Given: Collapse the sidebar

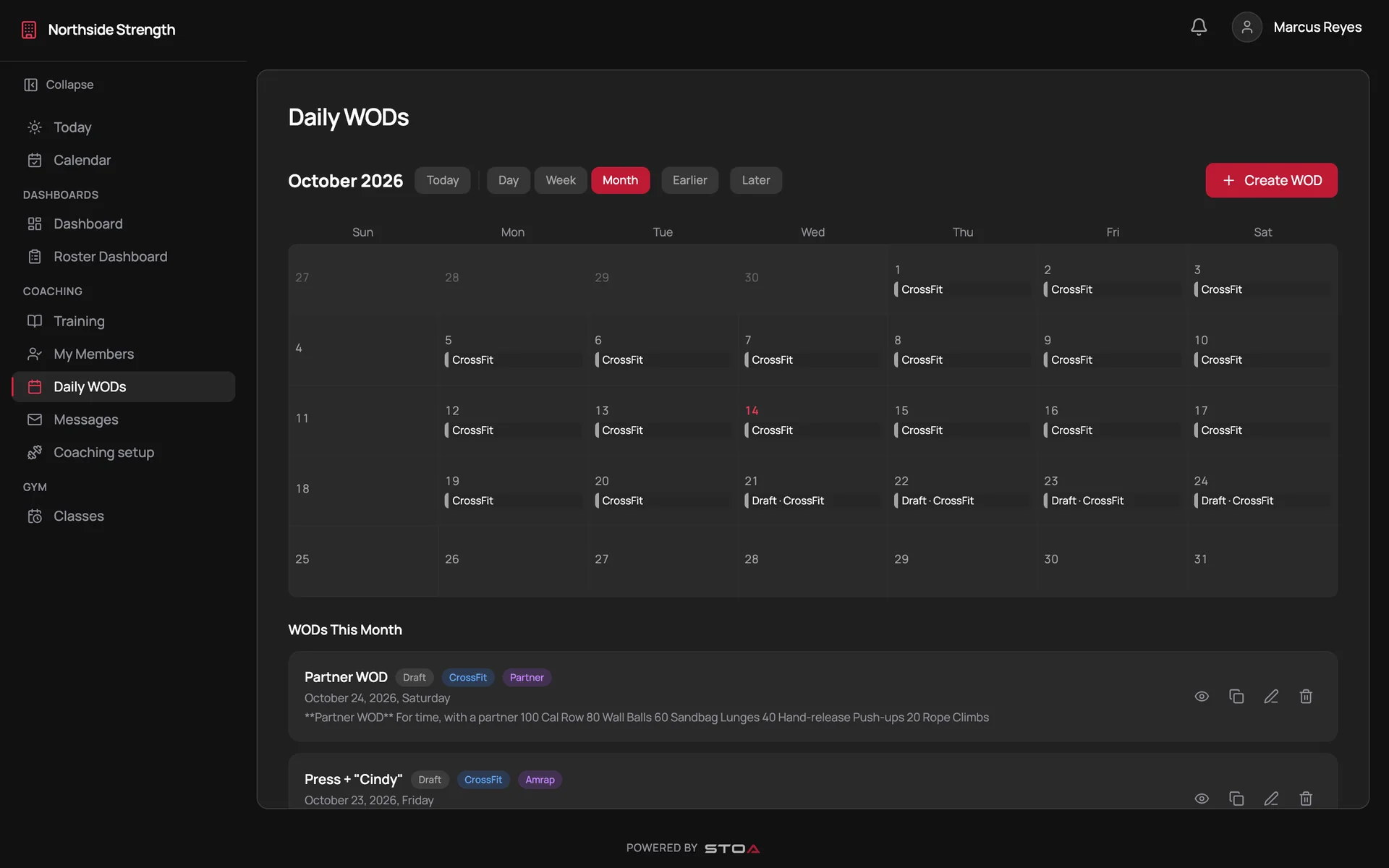Looking at the screenshot, I should click(x=59, y=85).
